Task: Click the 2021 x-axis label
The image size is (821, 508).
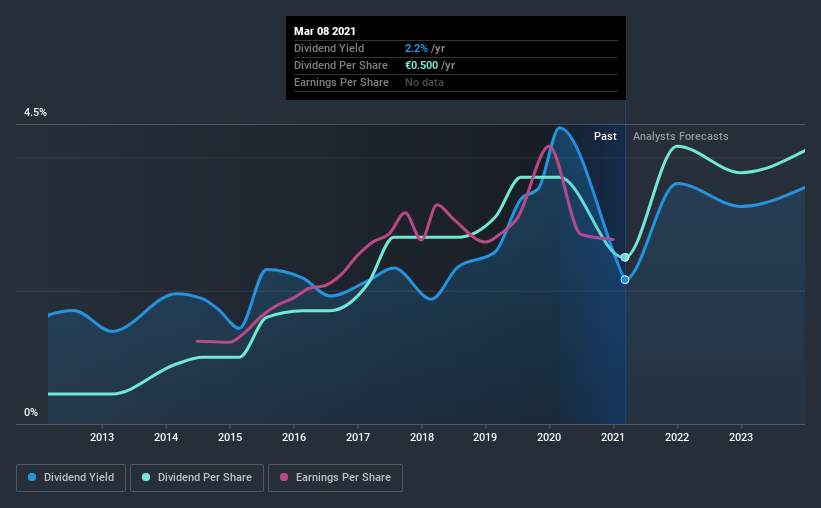Action: point(613,437)
